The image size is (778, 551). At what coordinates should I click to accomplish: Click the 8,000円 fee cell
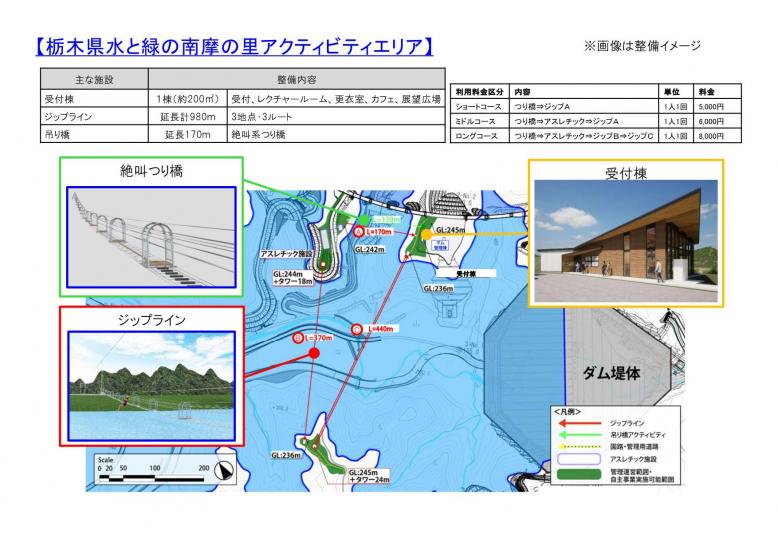709,135
